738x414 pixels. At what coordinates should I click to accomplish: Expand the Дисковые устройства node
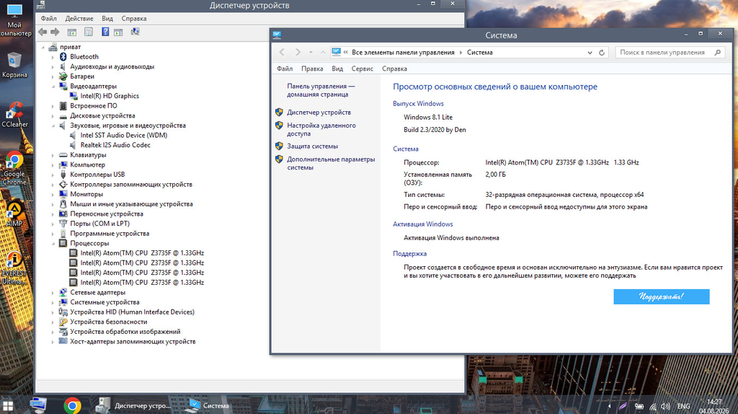(53, 116)
